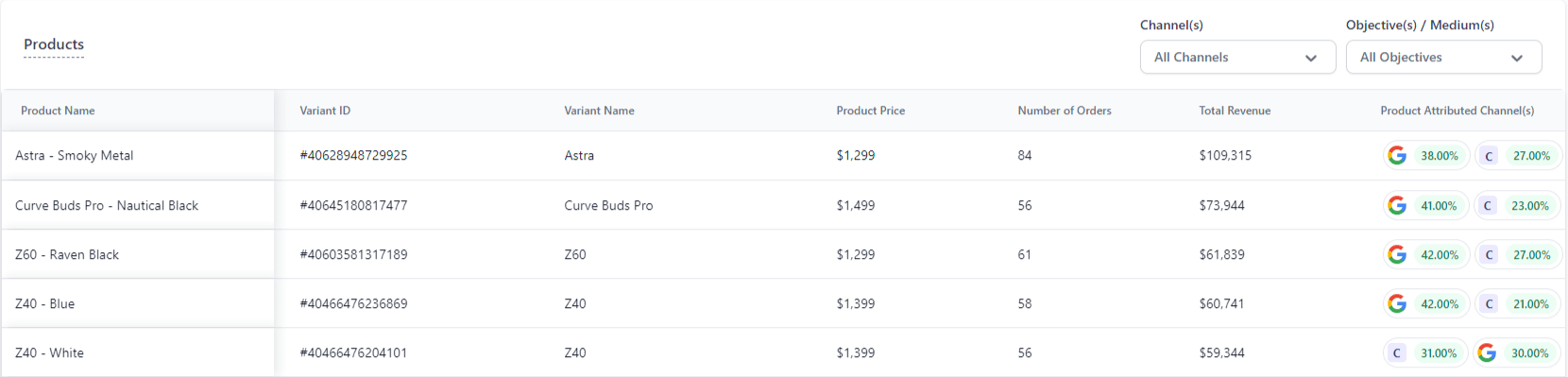Screen dimensions: 1568x377
Task: Select Curve Buds Pro - Nautical Black product
Action: coord(107,205)
